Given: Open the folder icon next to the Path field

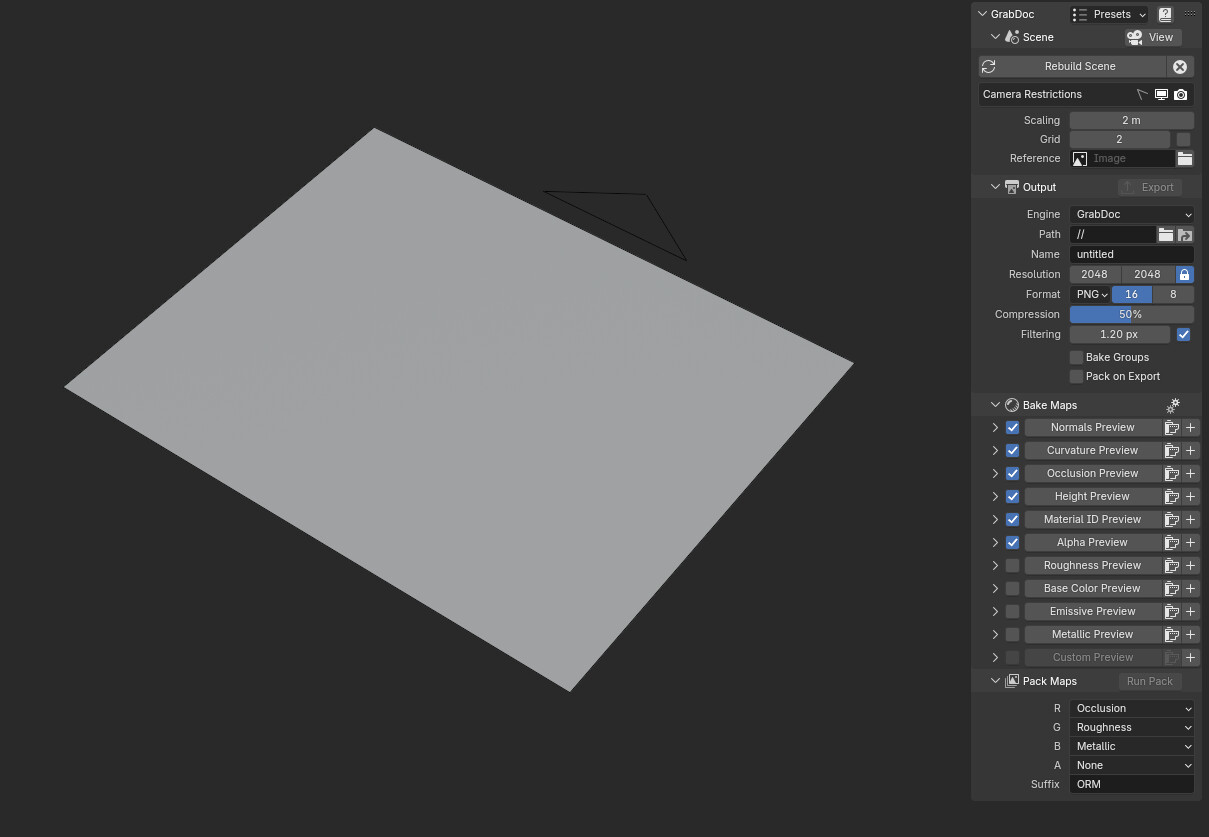Looking at the screenshot, I should [1165, 234].
